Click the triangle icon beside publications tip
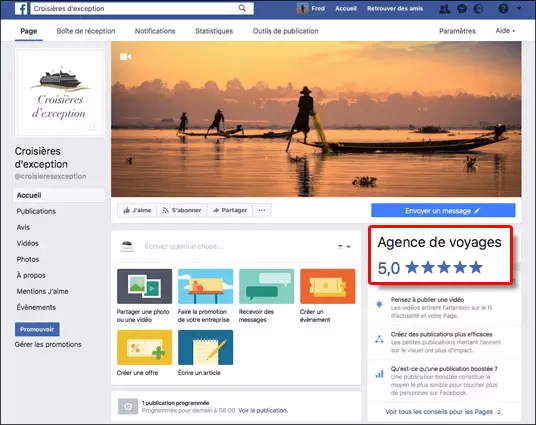Image resolution: width=536 pixels, height=425 pixels. click(x=379, y=339)
